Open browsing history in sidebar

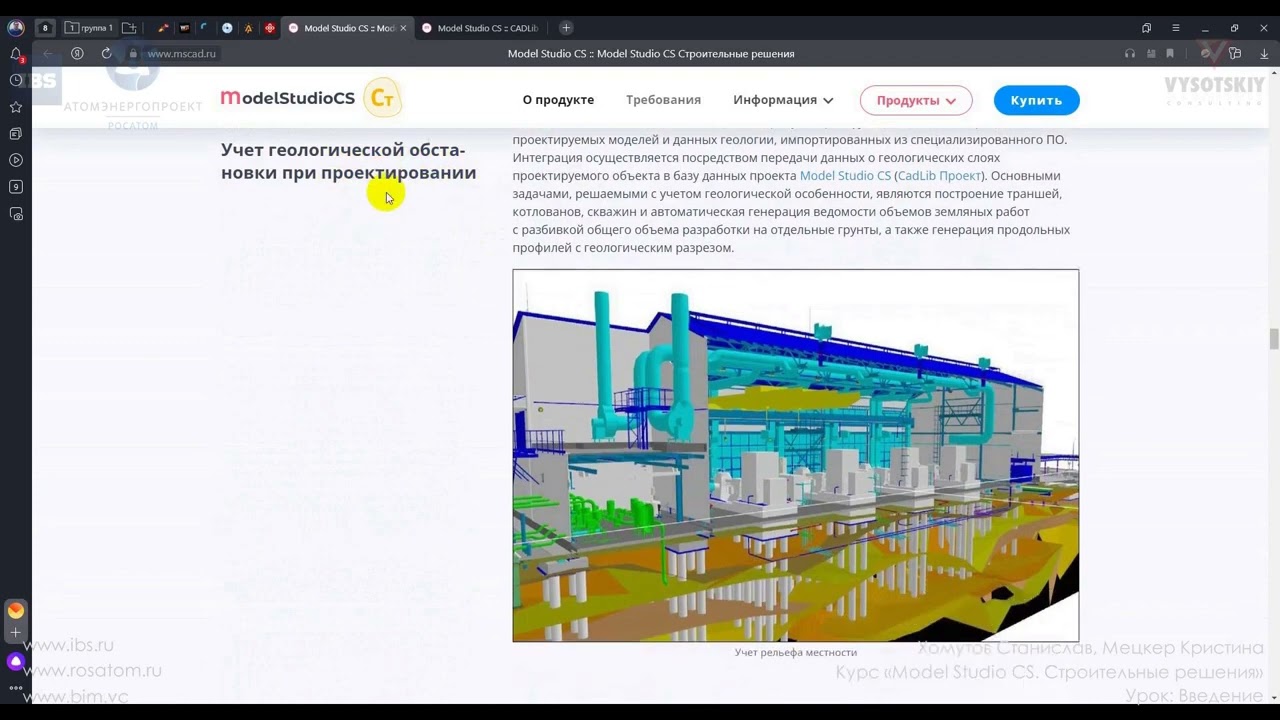16,80
